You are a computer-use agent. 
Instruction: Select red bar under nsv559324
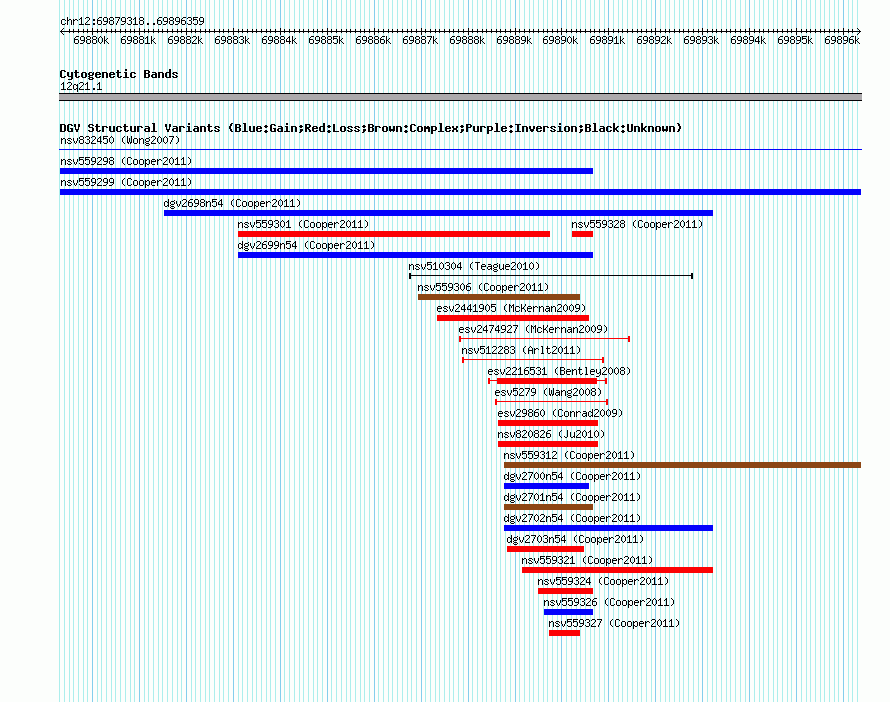565,591
